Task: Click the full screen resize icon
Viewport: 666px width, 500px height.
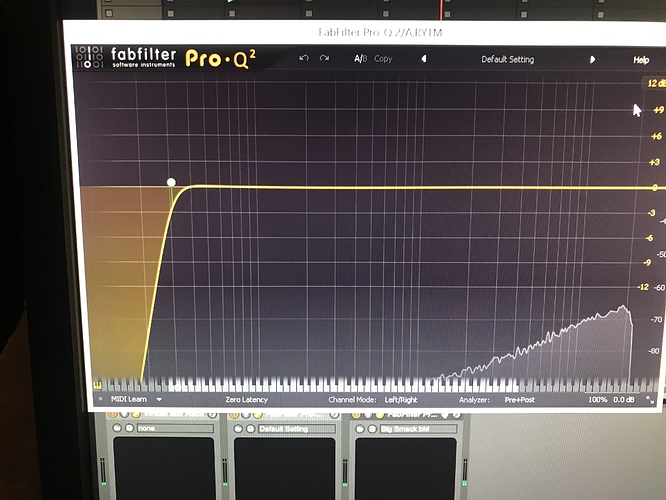Action: (x=650, y=400)
